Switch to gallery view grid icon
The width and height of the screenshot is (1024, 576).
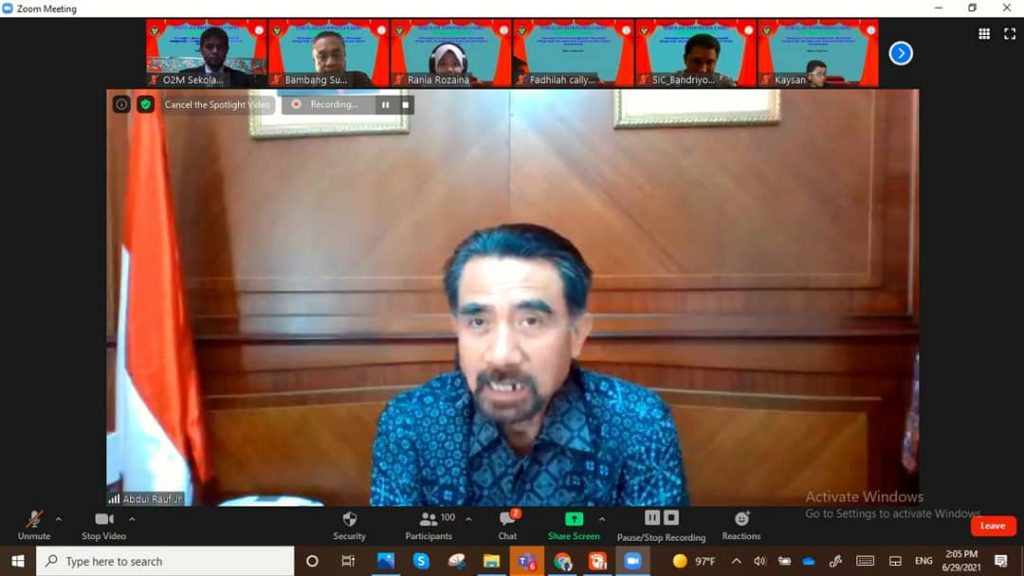coord(984,34)
